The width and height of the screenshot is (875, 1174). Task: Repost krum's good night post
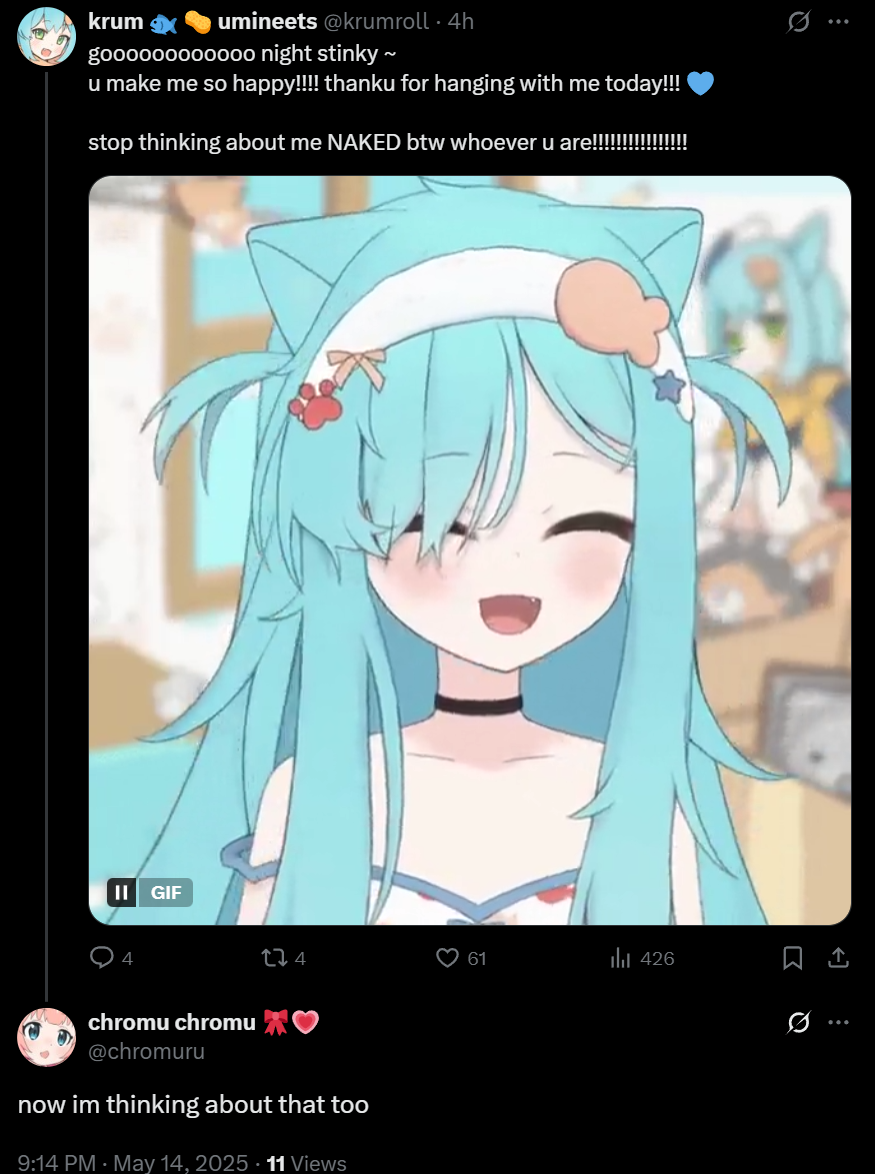pyautogui.click(x=283, y=958)
